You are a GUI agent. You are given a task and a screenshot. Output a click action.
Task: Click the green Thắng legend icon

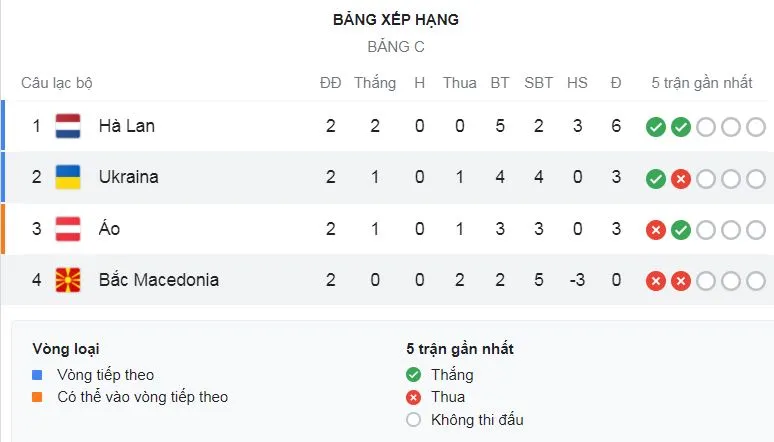[x=414, y=375]
